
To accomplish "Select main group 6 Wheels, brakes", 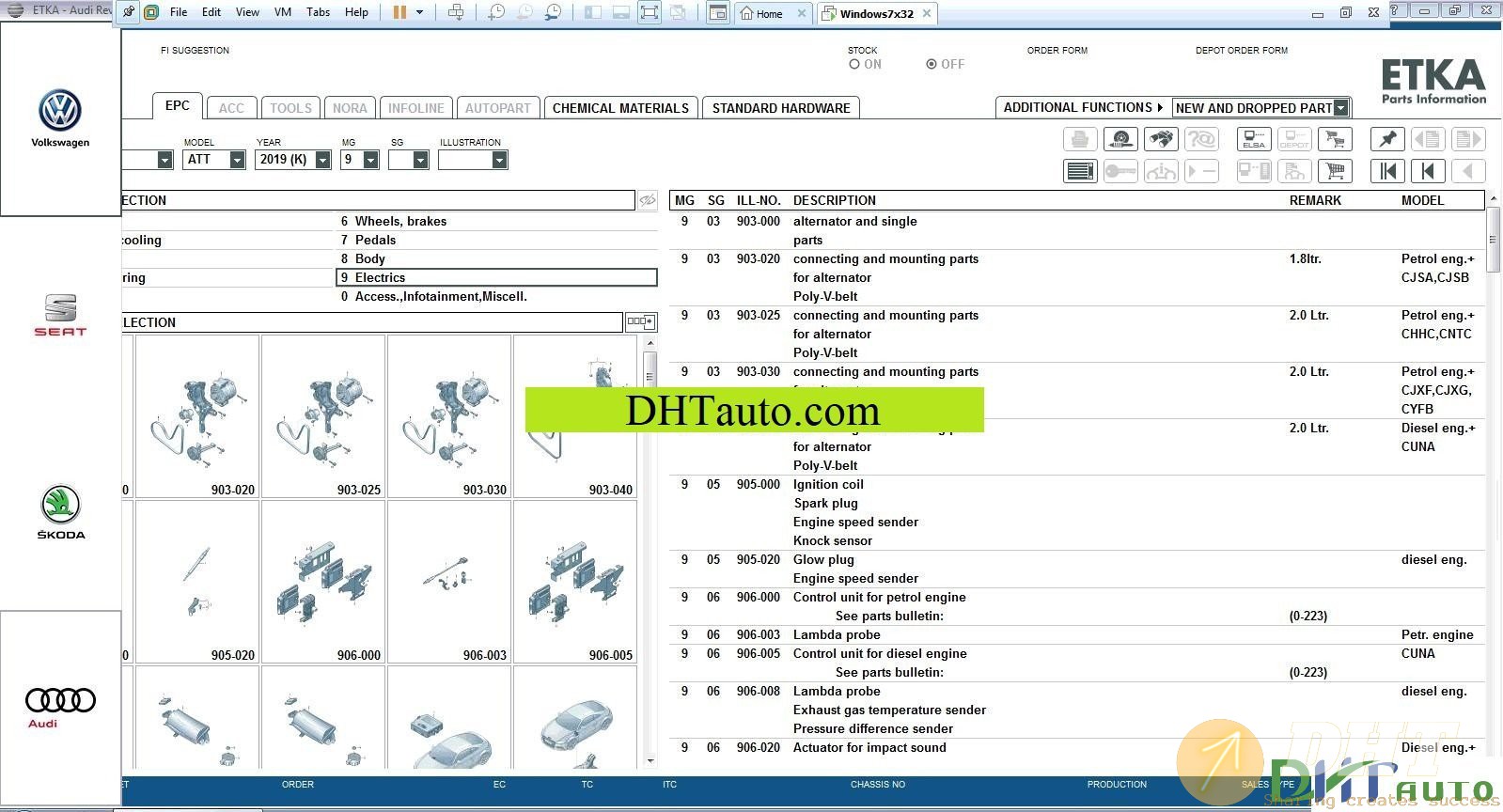I will pos(496,221).
